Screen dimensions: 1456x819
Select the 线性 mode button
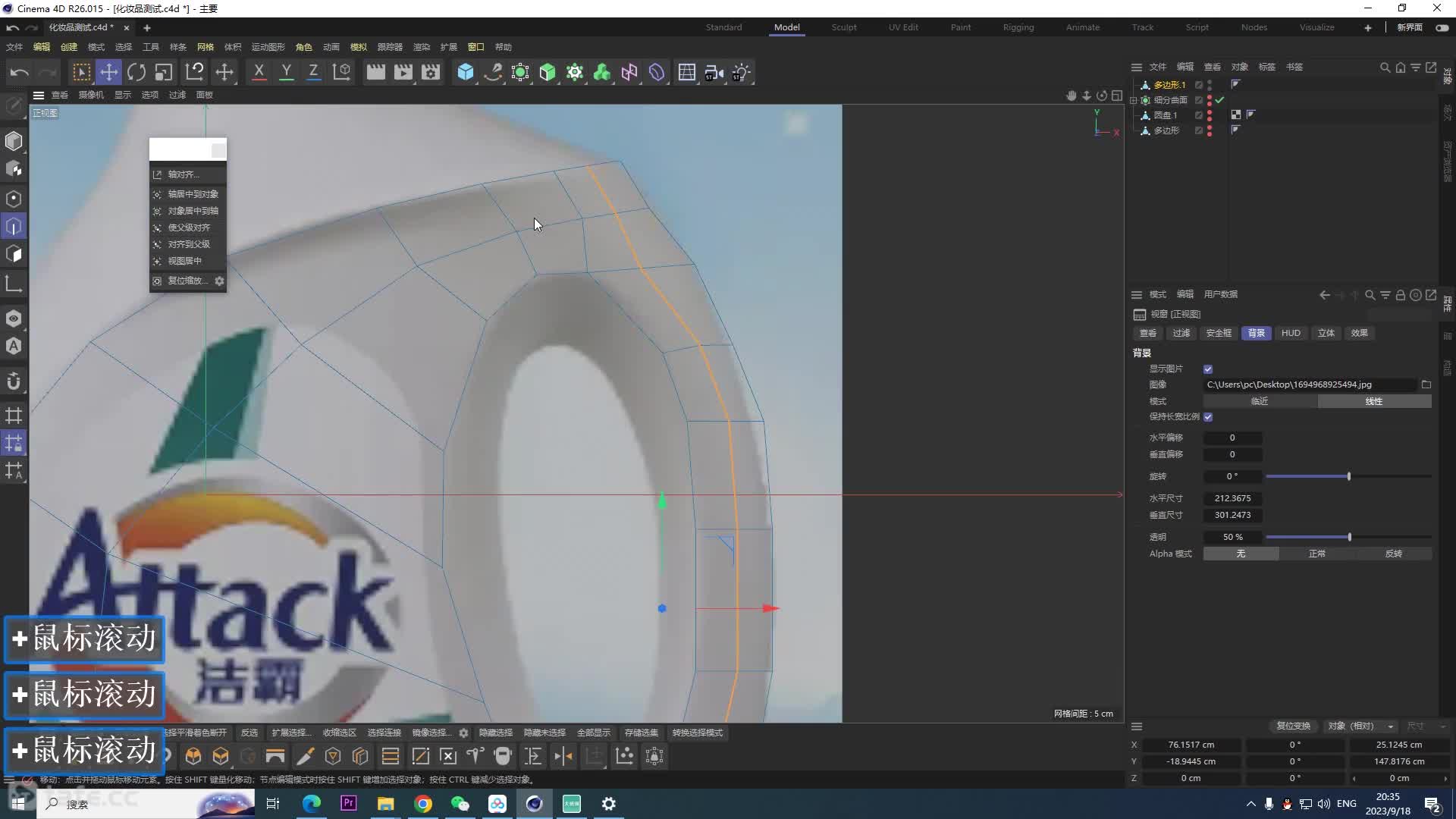coord(1374,401)
